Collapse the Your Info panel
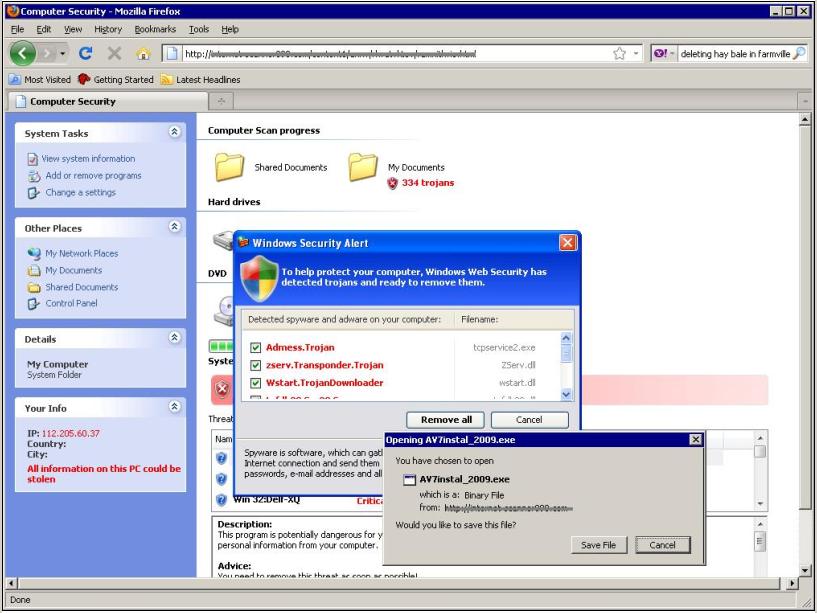 point(175,406)
